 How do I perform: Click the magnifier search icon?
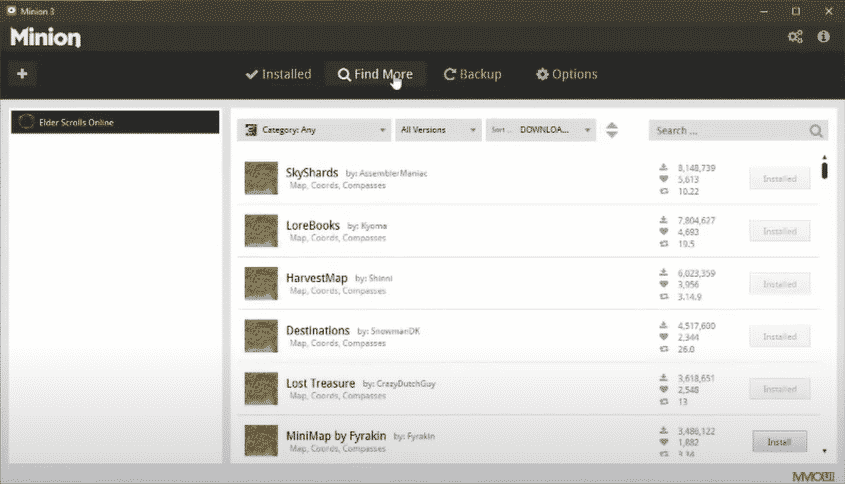pyautogui.click(x=816, y=130)
